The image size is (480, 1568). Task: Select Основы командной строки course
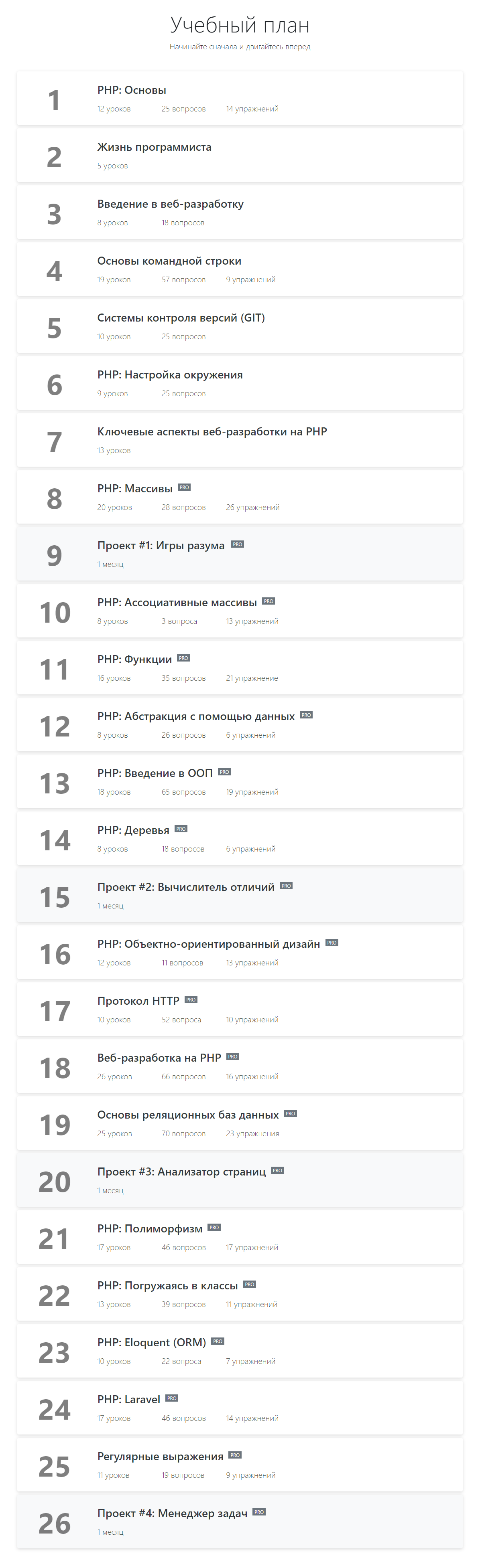click(240, 269)
